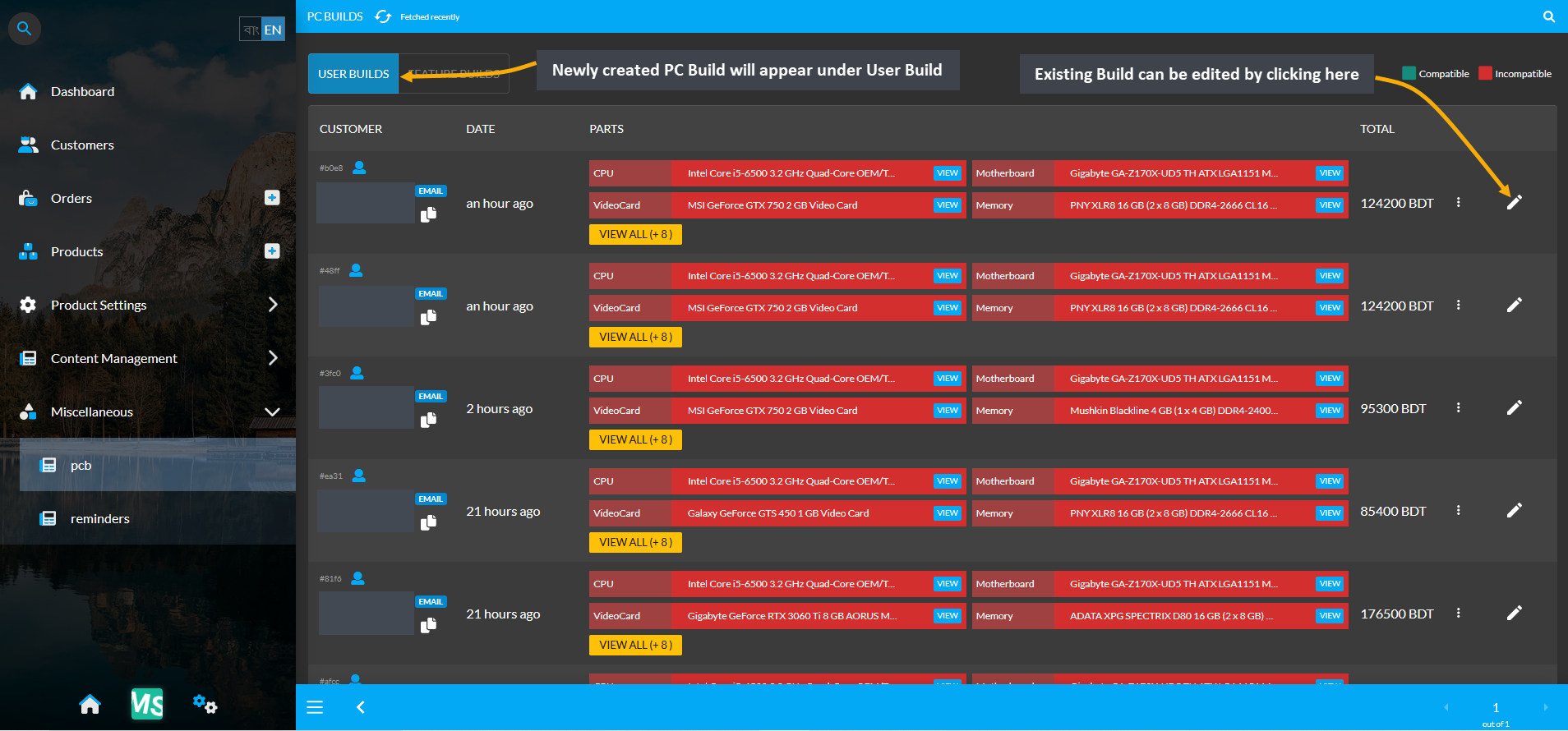Image resolution: width=1568 pixels, height=731 pixels.
Task: Click VIEW ALL (+8) for build #48ff
Action: click(x=635, y=337)
